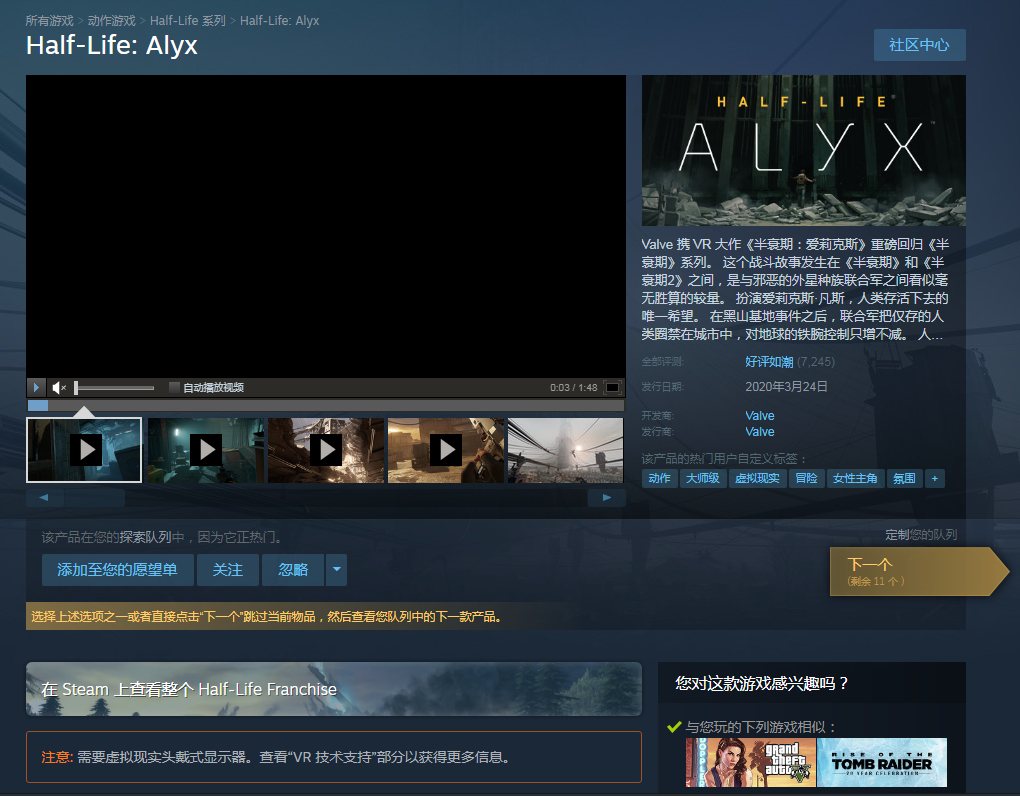Viewport: 1020px width, 796px height.
Task: Select the 氛围 tag
Action: tap(904, 479)
